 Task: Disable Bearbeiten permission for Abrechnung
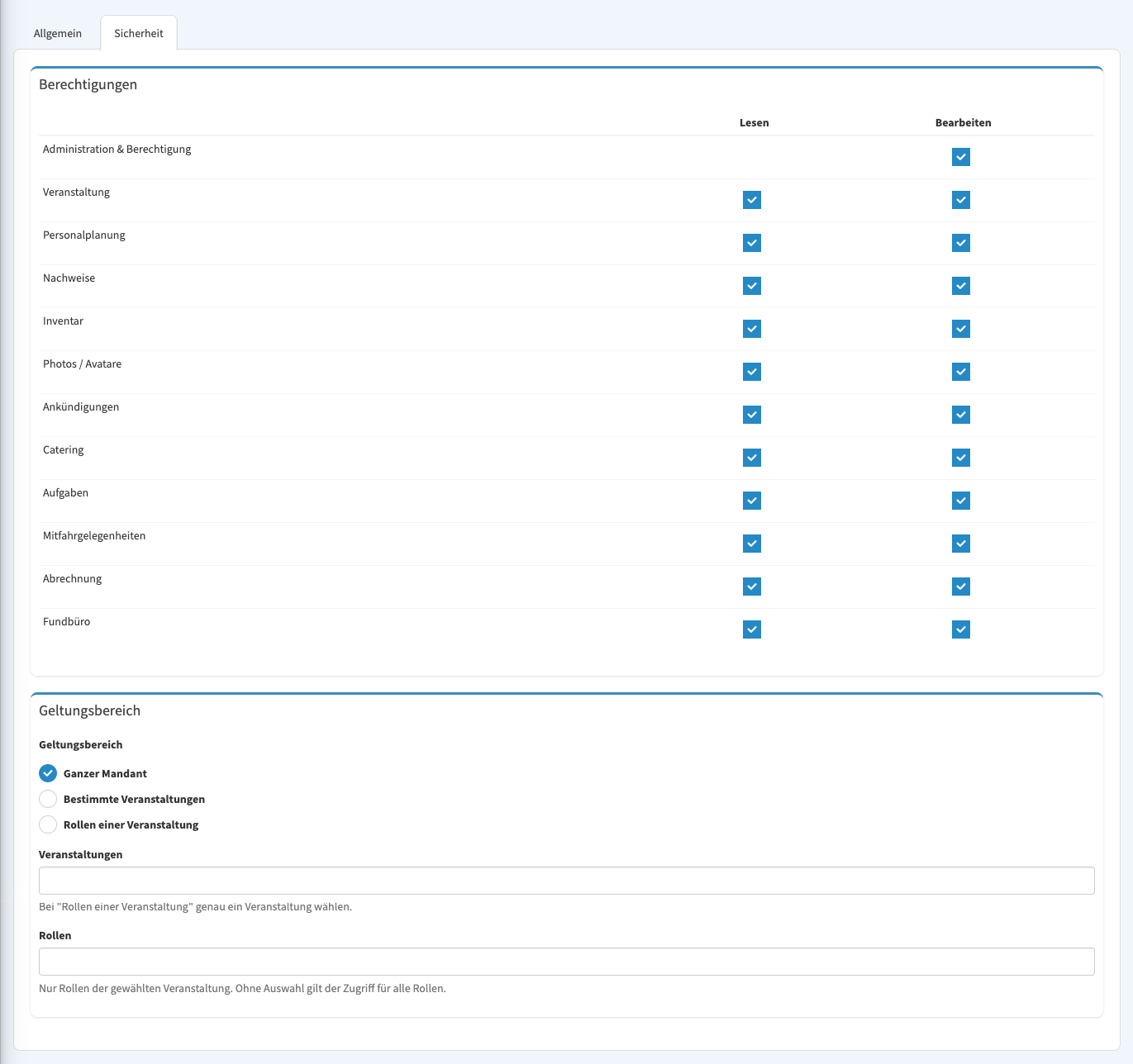[961, 587]
